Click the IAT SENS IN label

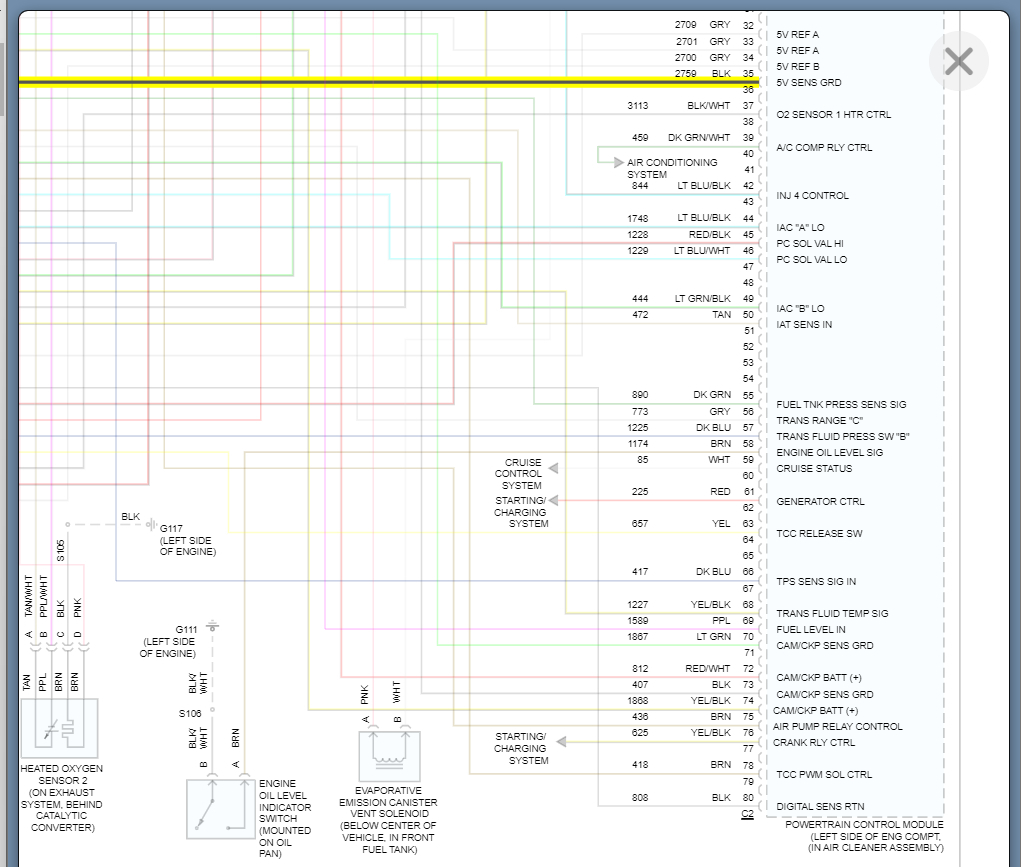click(804, 324)
